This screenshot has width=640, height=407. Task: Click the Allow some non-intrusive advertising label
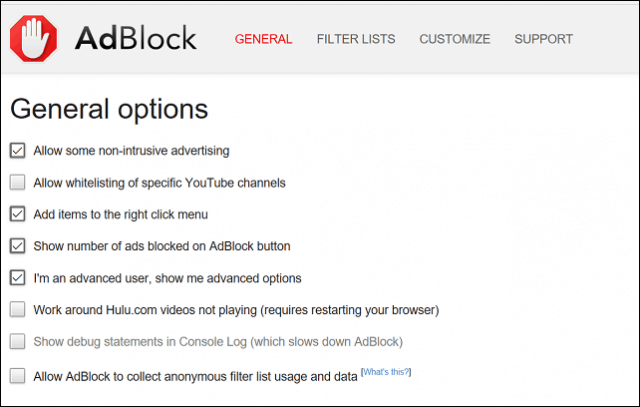point(131,151)
